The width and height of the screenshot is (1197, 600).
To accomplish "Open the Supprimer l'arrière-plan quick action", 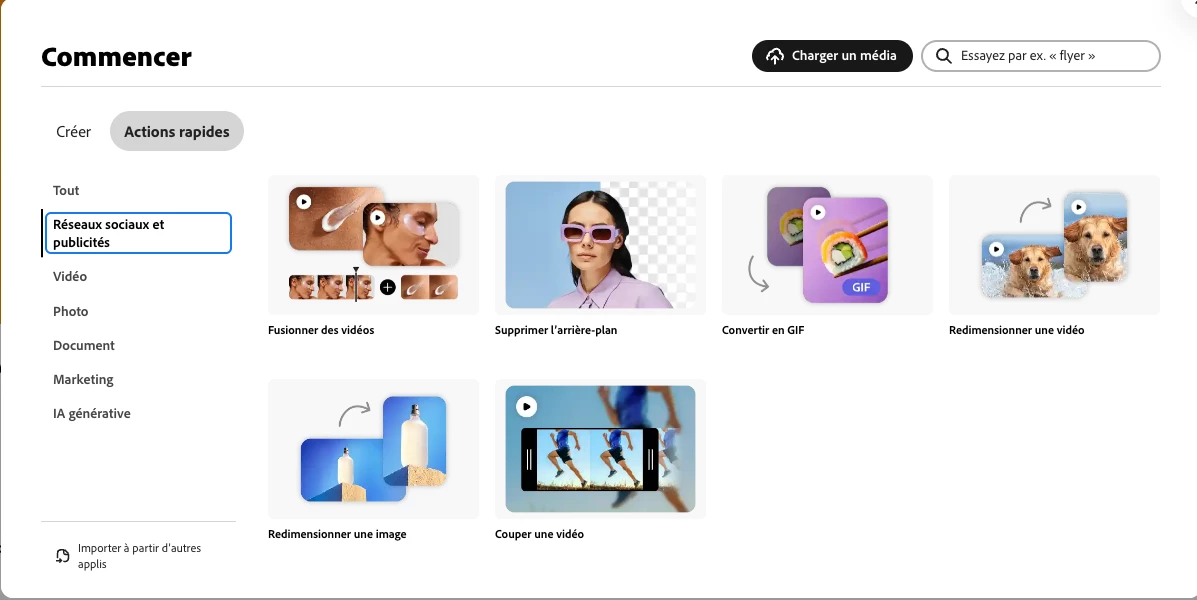I will pyautogui.click(x=600, y=245).
